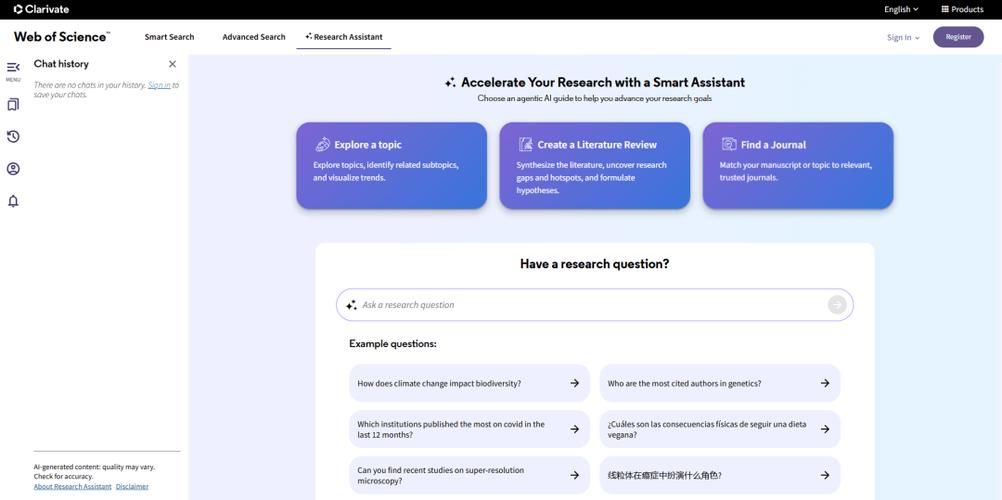Click arrow for the 线粒体 question
The height and width of the screenshot is (500, 1002).
[825, 475]
